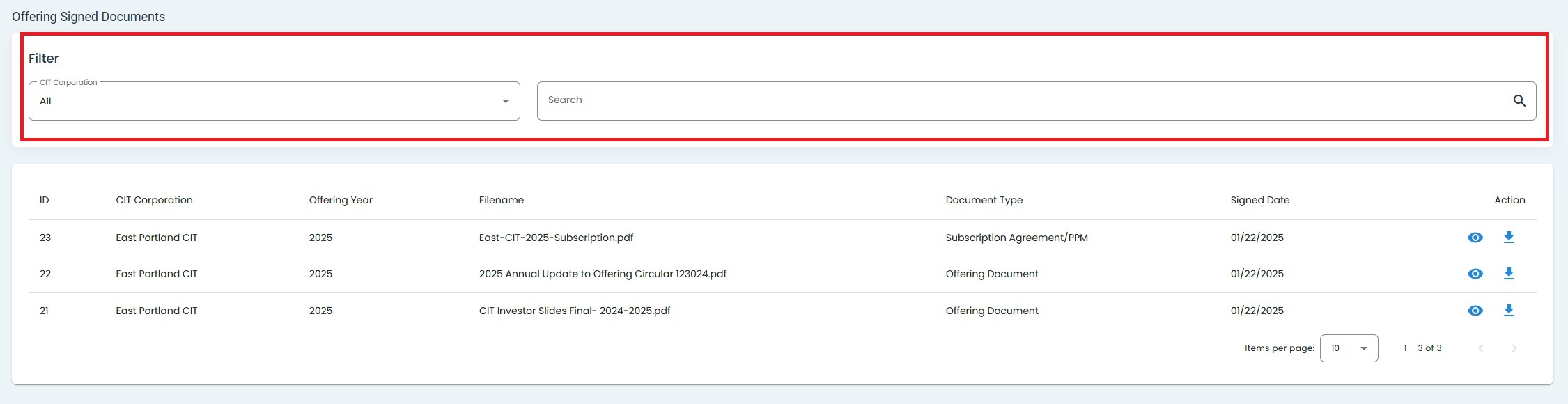The image size is (1568, 404).
Task: Click the search magnifier icon
Action: coord(1519,101)
